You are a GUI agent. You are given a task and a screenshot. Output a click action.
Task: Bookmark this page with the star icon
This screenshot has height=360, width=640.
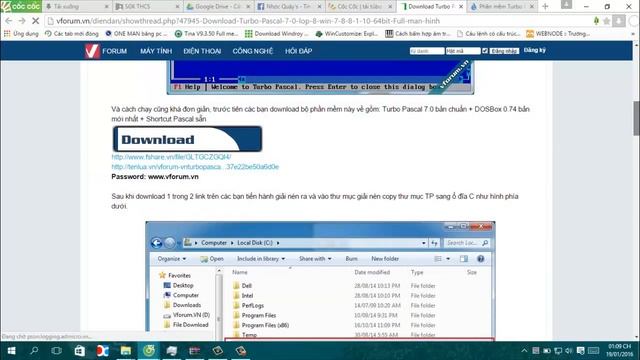point(607,21)
